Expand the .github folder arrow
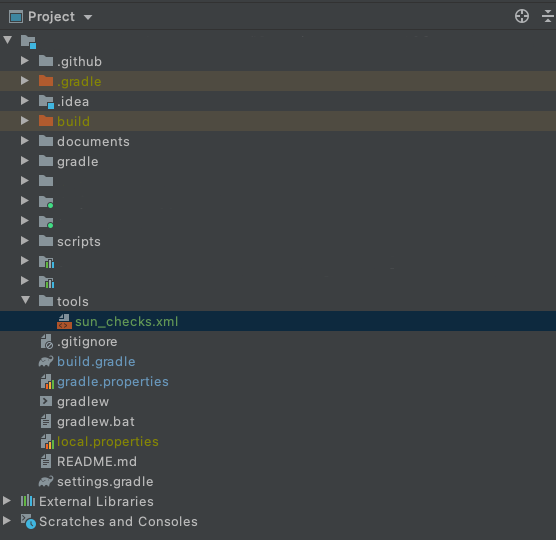The width and height of the screenshot is (556, 540). click(24, 61)
